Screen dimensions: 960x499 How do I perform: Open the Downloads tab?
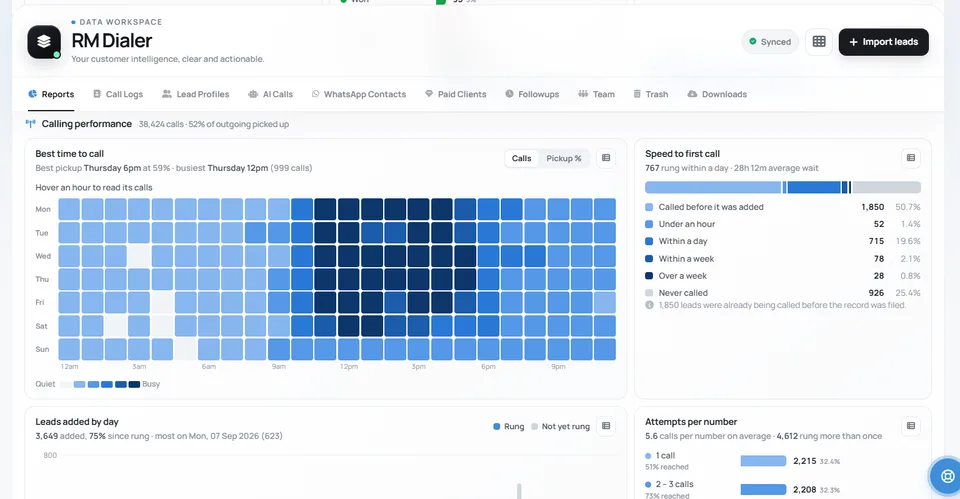pyautogui.click(x=717, y=94)
